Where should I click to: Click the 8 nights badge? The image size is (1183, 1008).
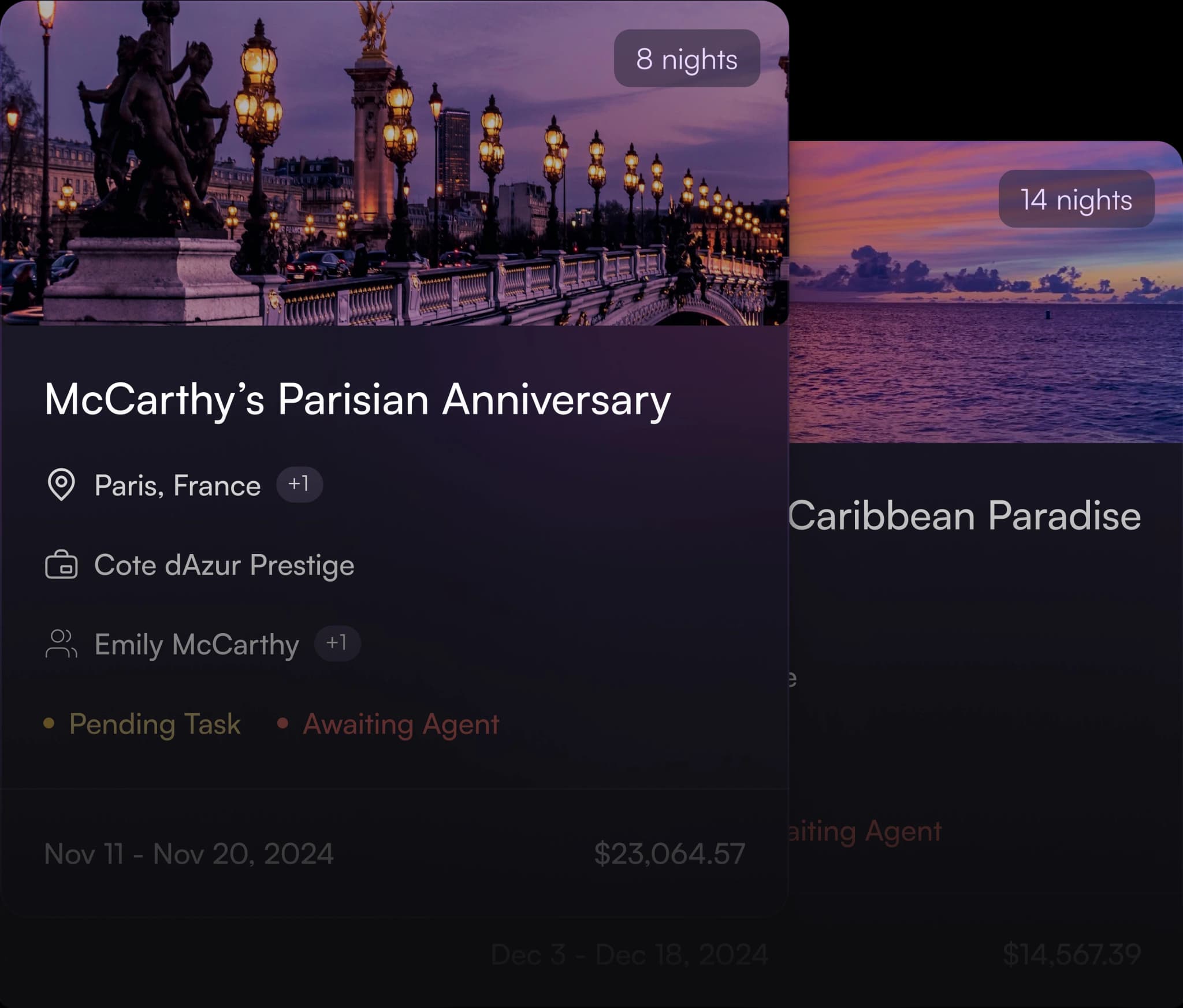687,58
